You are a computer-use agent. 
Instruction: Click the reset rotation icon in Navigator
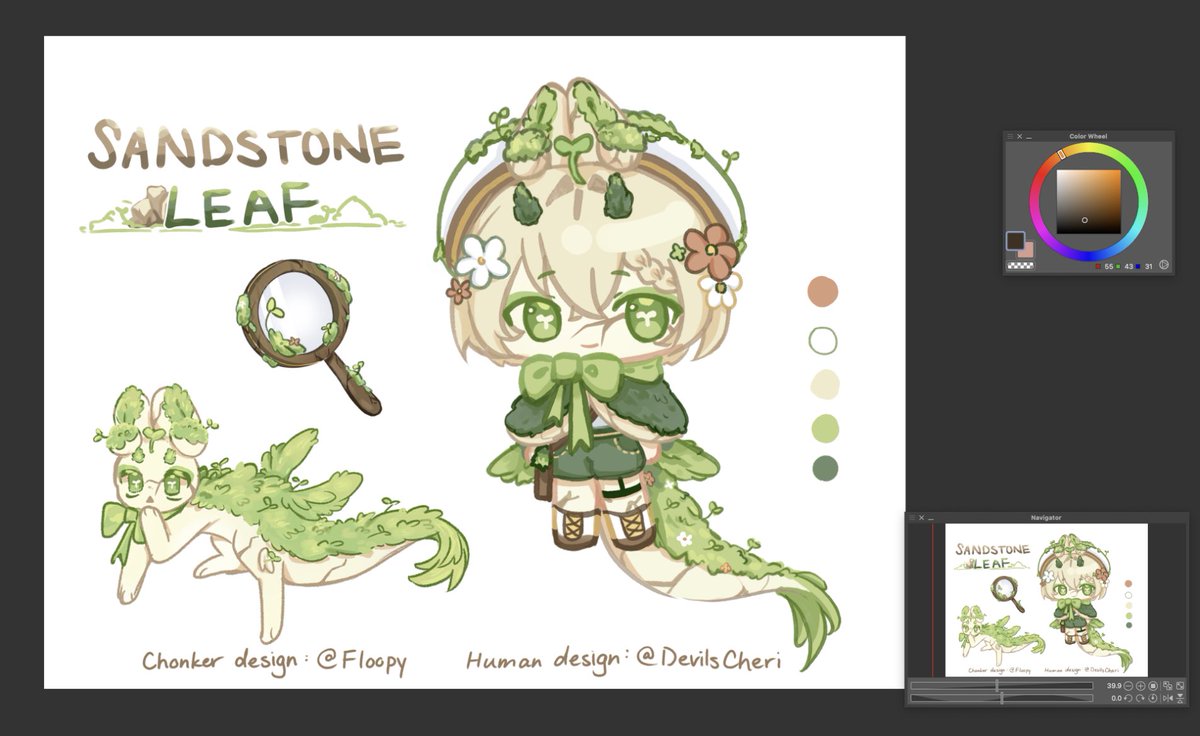1153,697
